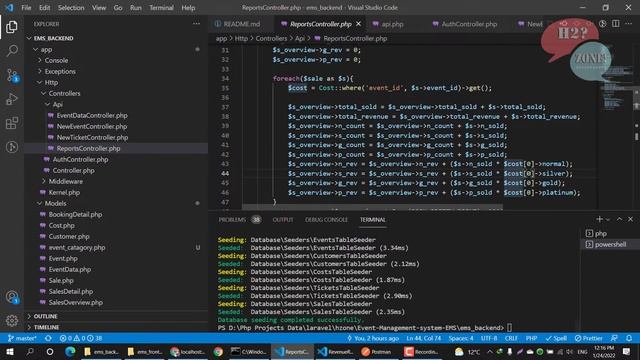Maximize the terminal panel size
Image resolution: width=640 pixels, height=360 pixels.
pos(619,219)
